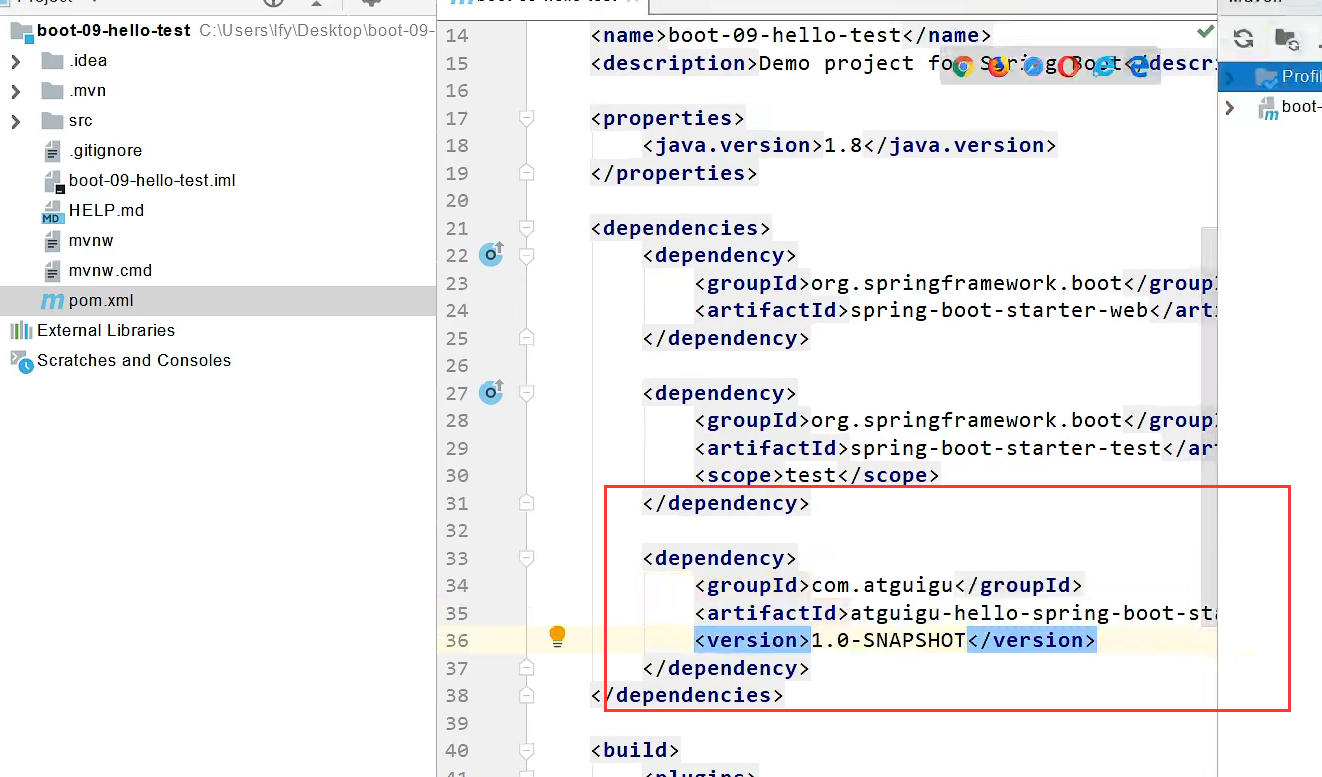Click the Maven module icon beside boot-

pyautogui.click(x=1269, y=108)
